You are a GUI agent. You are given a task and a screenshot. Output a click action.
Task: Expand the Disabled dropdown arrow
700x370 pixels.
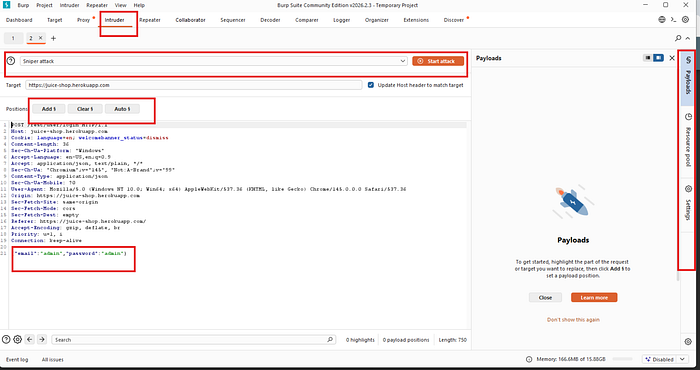tap(682, 359)
